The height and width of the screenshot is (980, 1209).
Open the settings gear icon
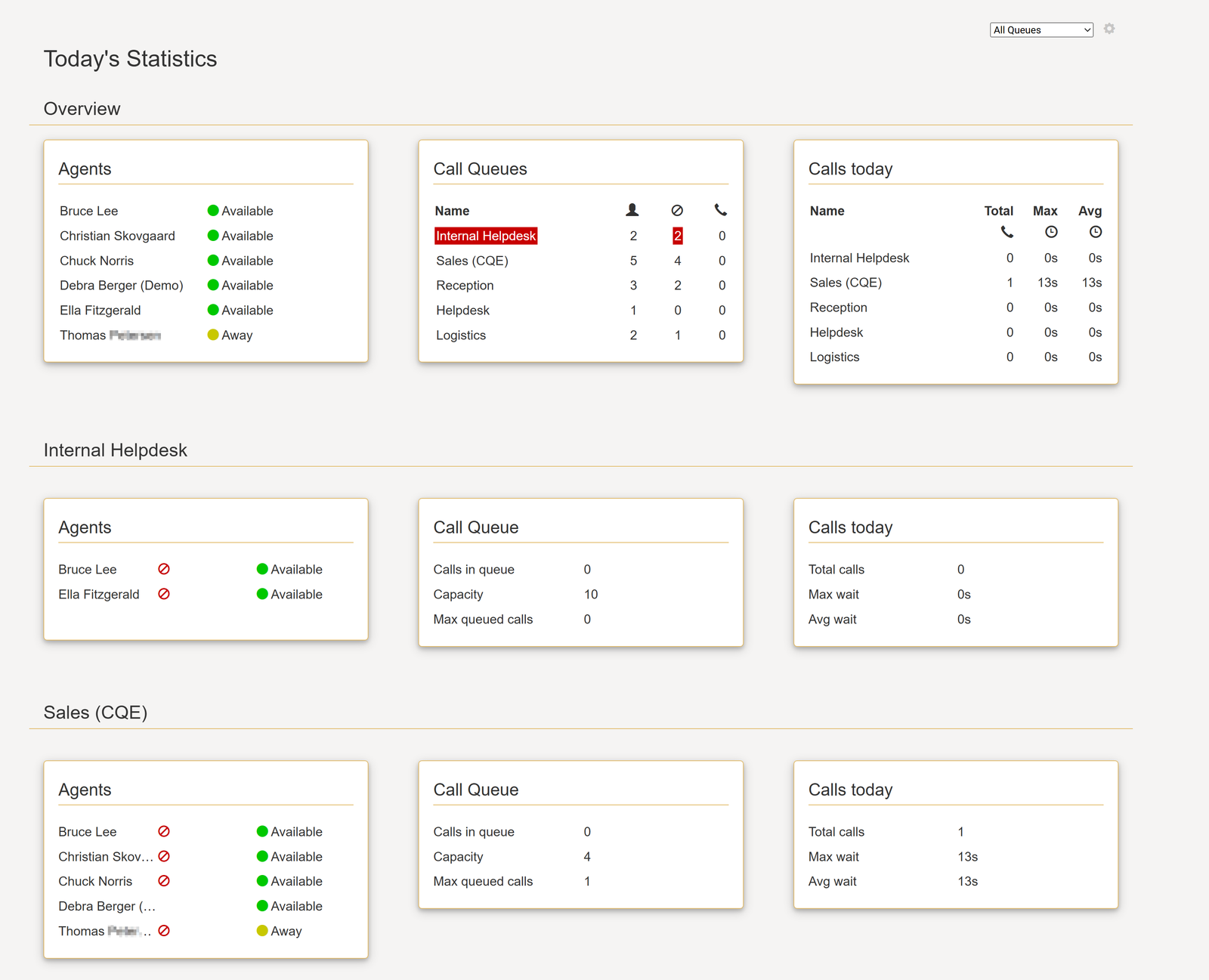[x=1109, y=29]
